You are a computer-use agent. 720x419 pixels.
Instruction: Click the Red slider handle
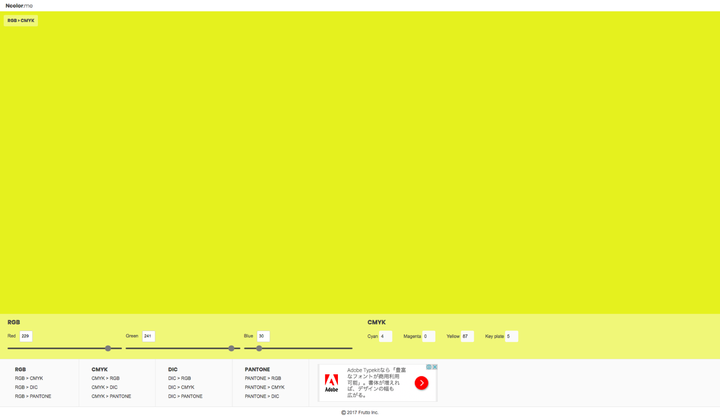(x=108, y=348)
